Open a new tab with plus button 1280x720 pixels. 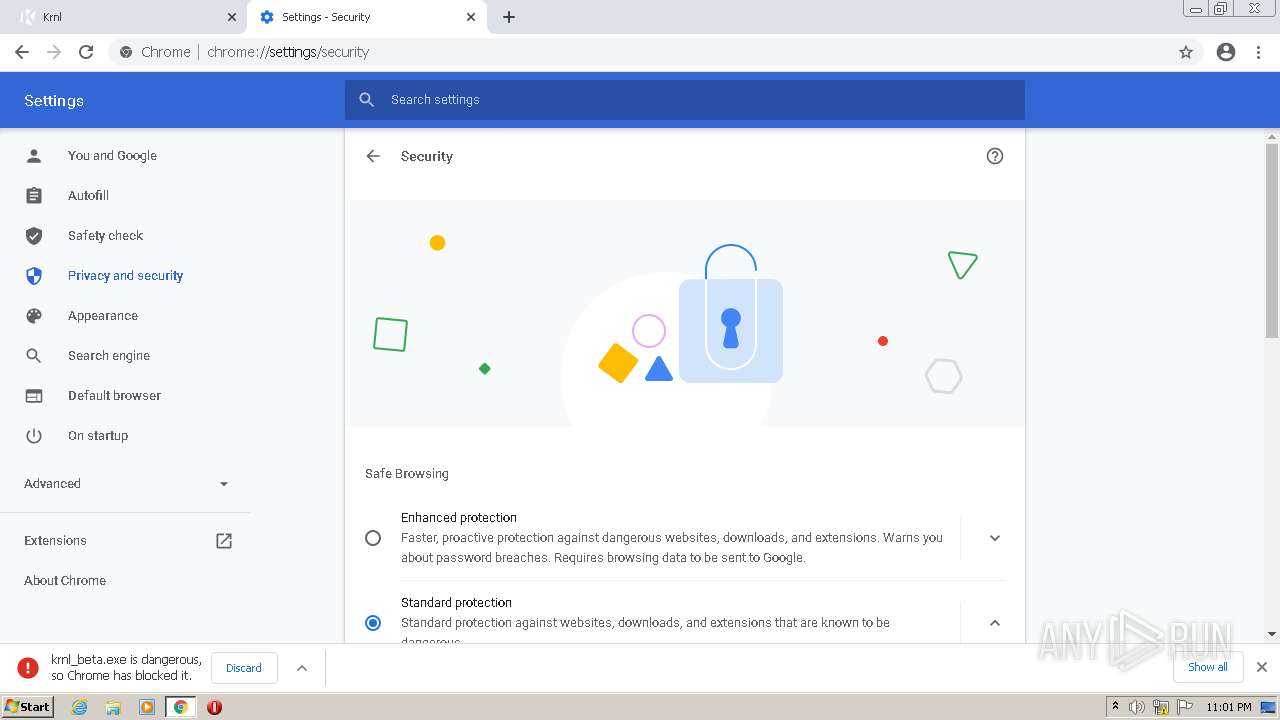[509, 17]
